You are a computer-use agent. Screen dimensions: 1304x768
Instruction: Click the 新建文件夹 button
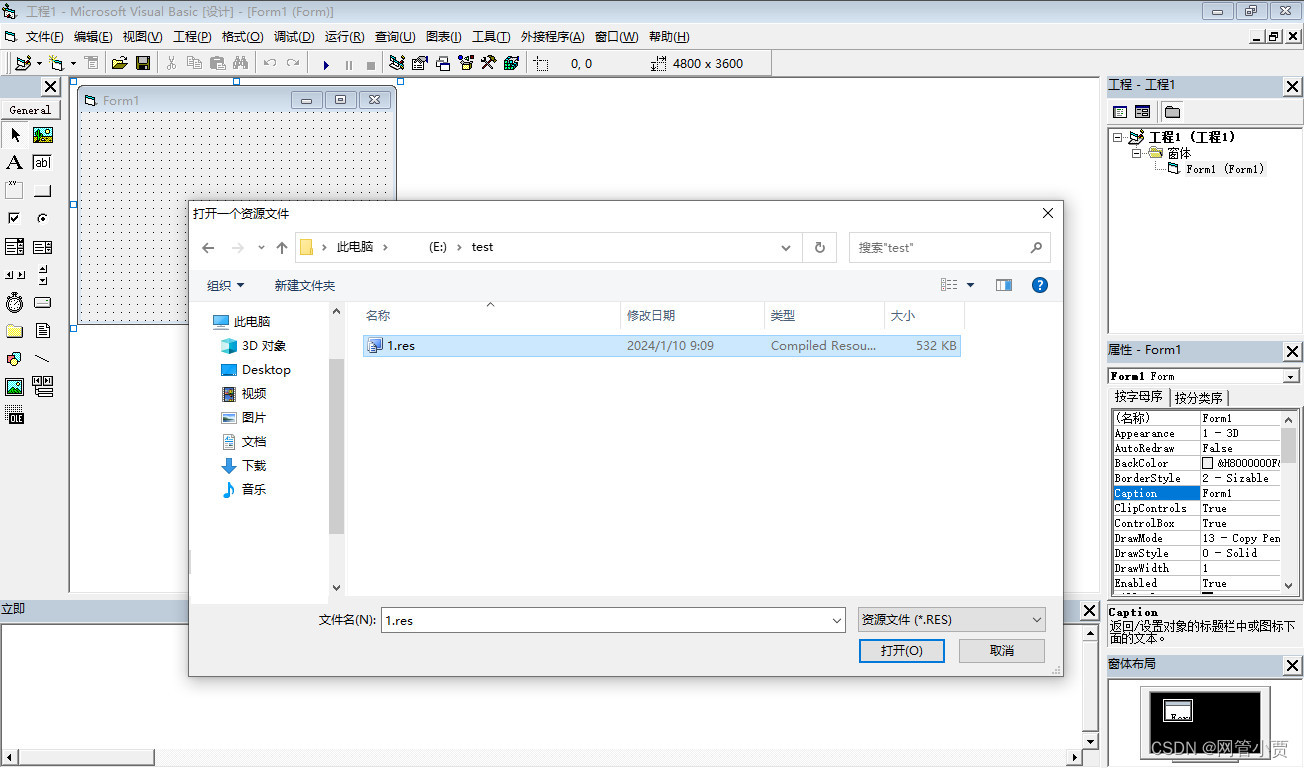tap(305, 285)
